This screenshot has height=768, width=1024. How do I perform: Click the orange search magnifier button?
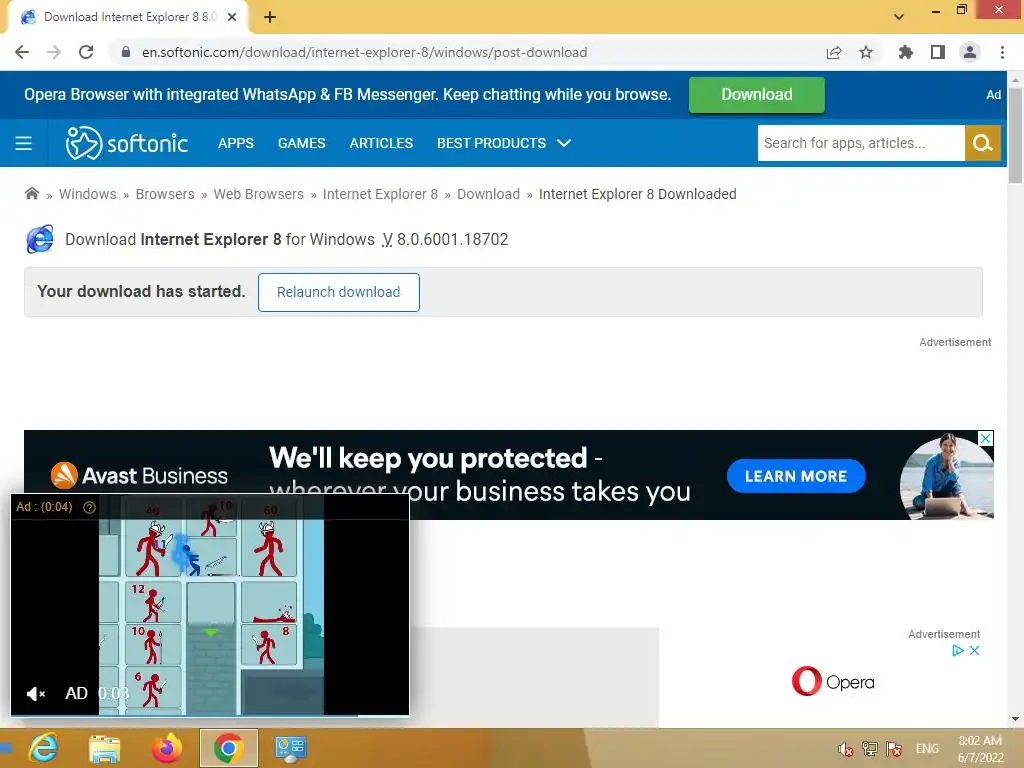pos(982,143)
